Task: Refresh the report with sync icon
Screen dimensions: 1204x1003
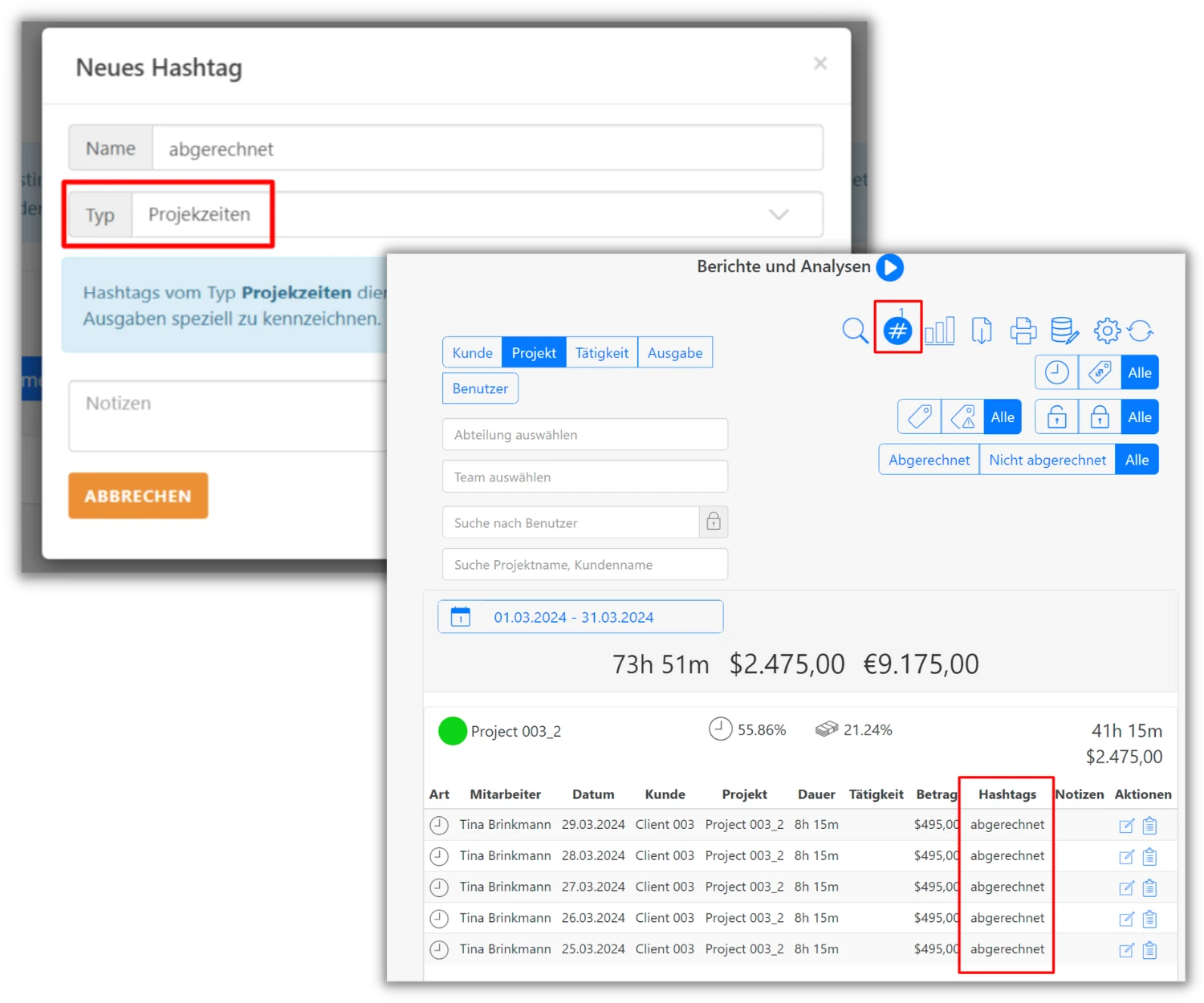Action: click(1141, 330)
